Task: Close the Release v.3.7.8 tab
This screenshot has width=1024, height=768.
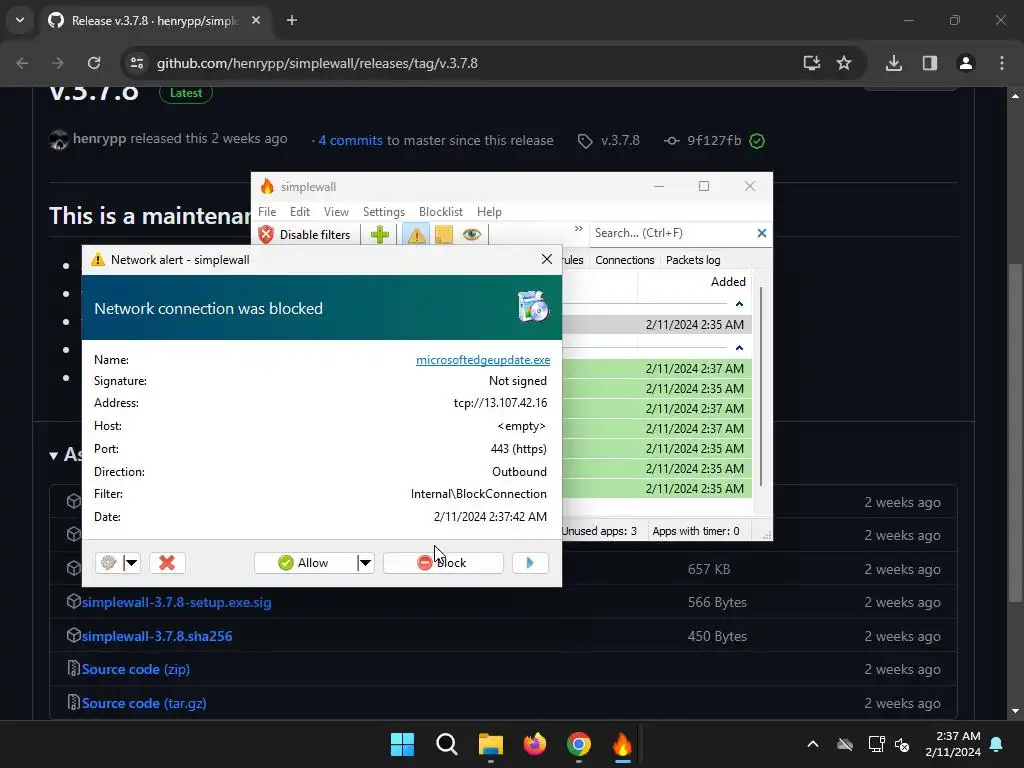Action: [x=256, y=20]
